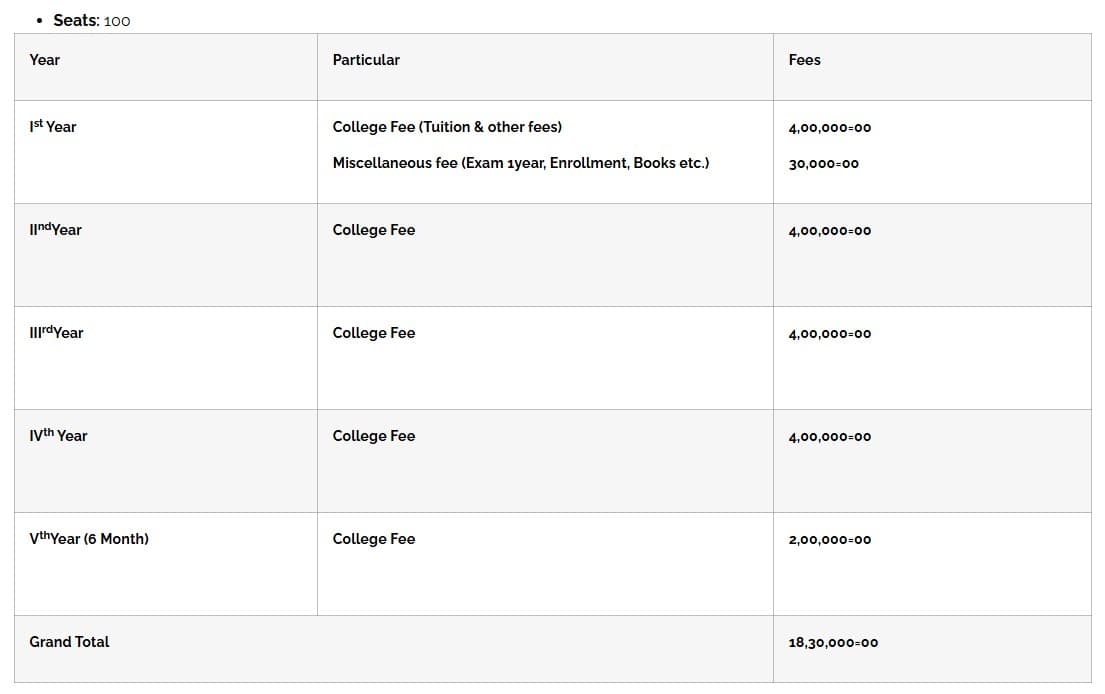Select 'College Fee (Tuition & other fees)' text
Screen dimensions: 1105x694
click(x=447, y=127)
